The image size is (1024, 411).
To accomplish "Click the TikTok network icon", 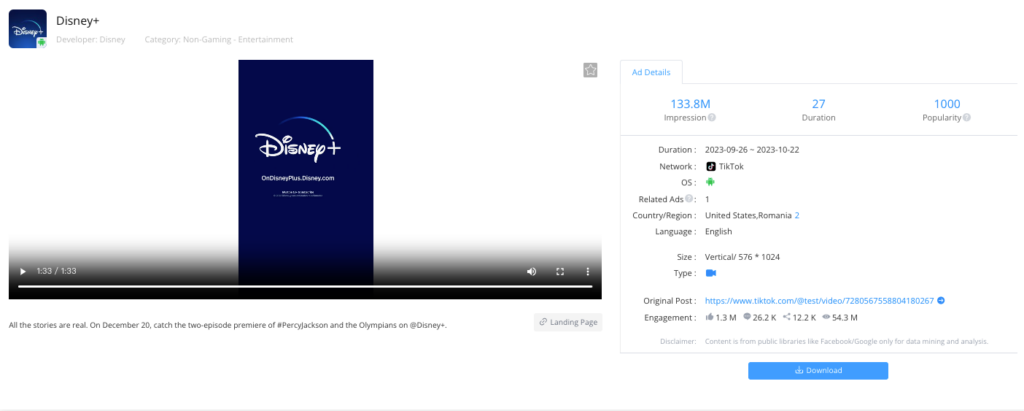I will (x=711, y=167).
